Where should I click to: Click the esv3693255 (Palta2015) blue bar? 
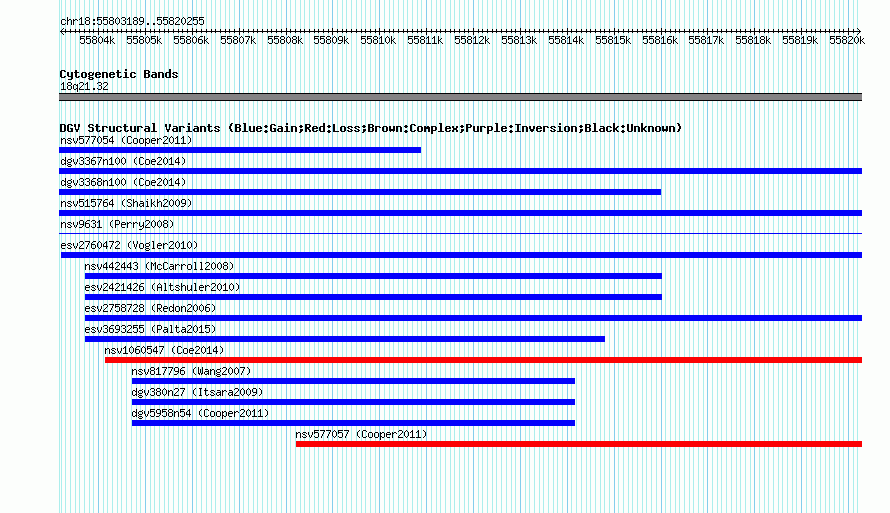[x=345, y=339]
